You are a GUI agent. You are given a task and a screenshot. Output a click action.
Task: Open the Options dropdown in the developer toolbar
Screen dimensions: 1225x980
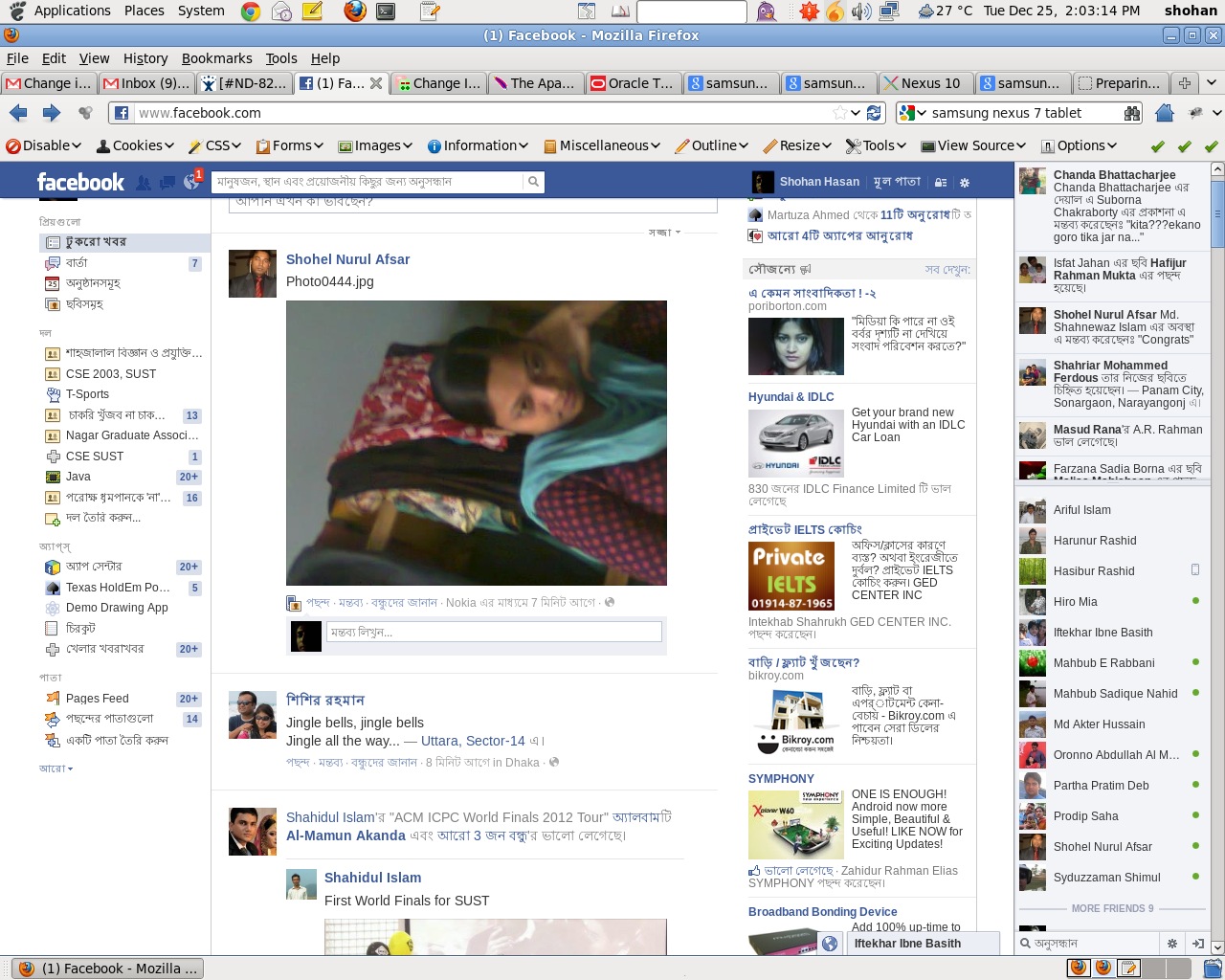pos(1079,145)
